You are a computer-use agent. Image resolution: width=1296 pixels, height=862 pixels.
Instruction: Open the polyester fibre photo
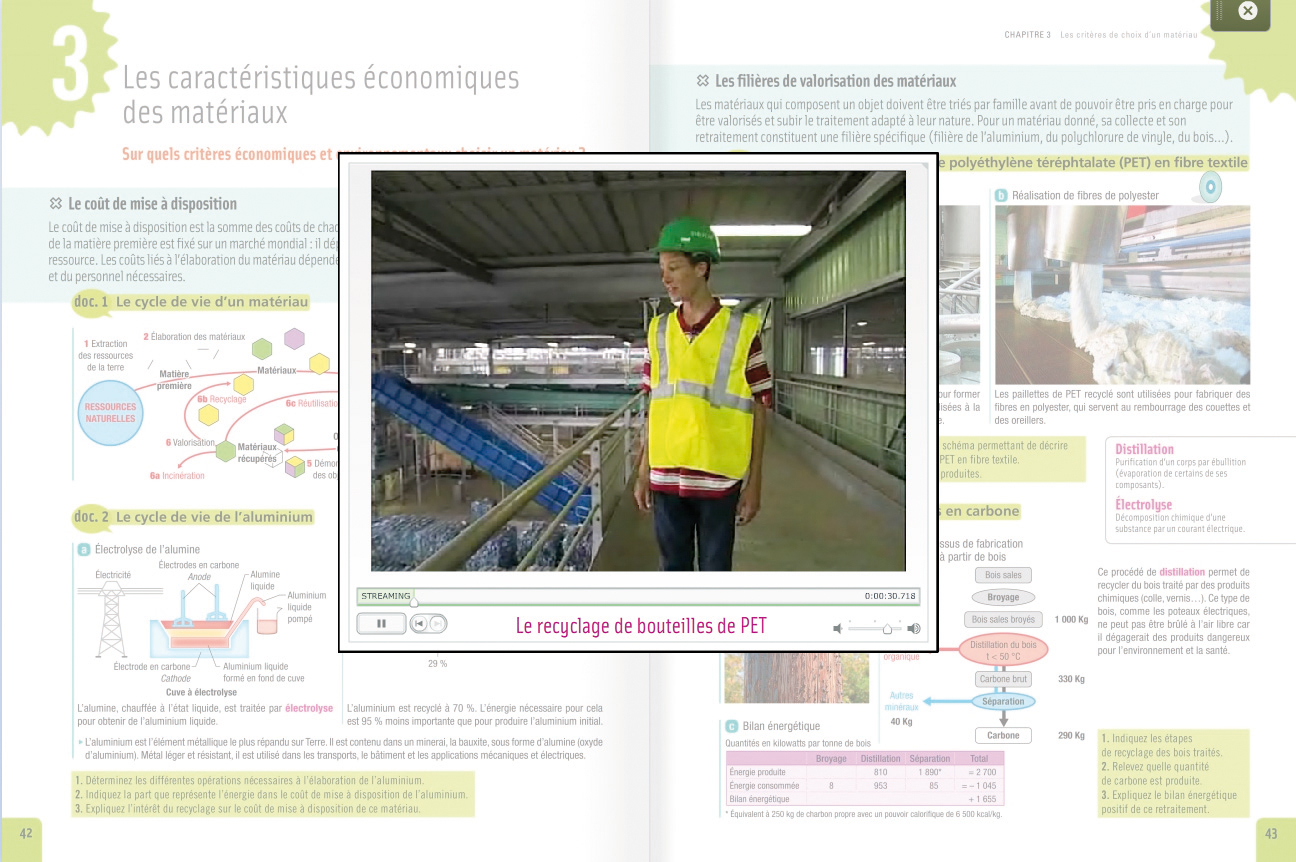(x=1122, y=295)
